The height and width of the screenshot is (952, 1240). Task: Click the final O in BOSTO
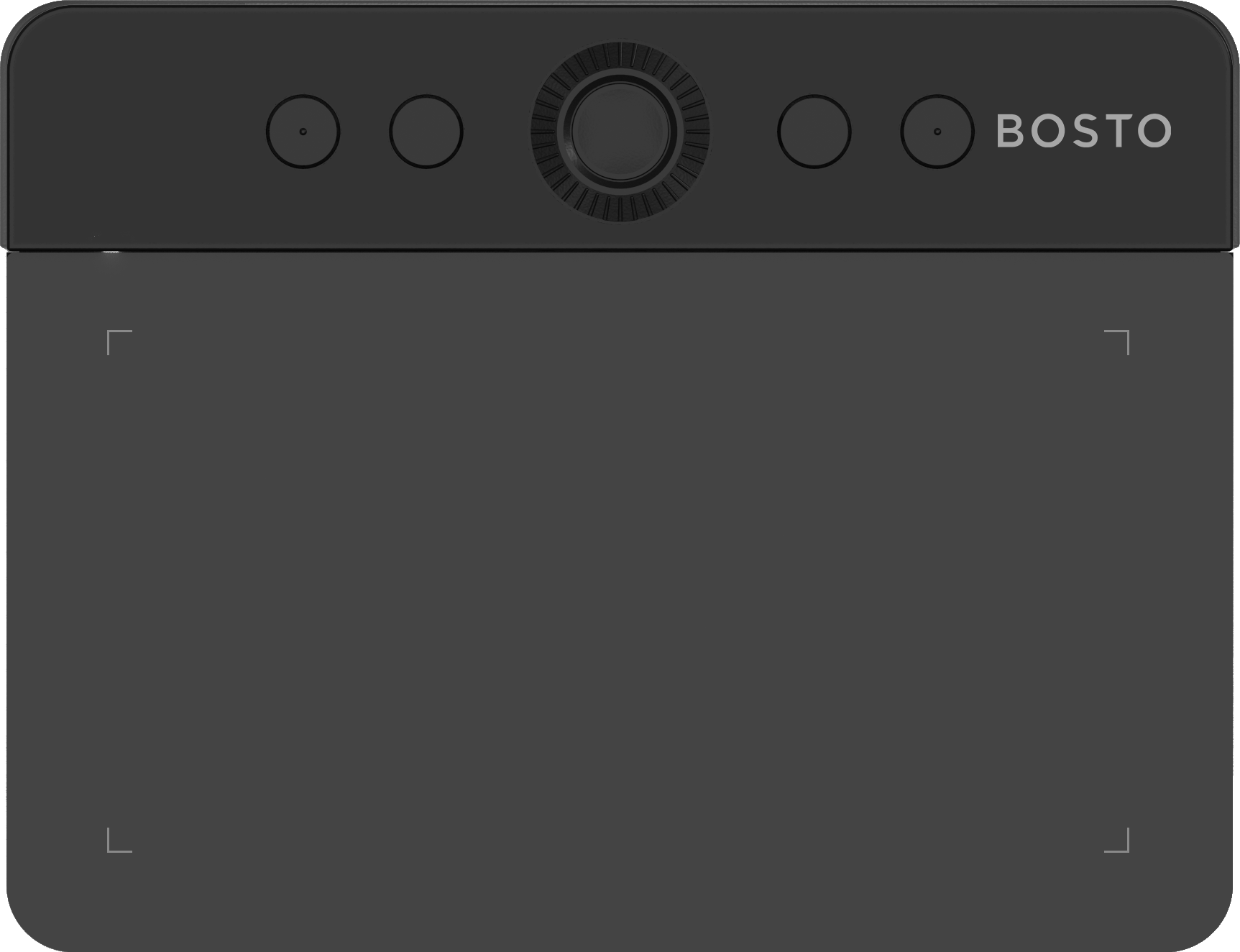[1154, 131]
